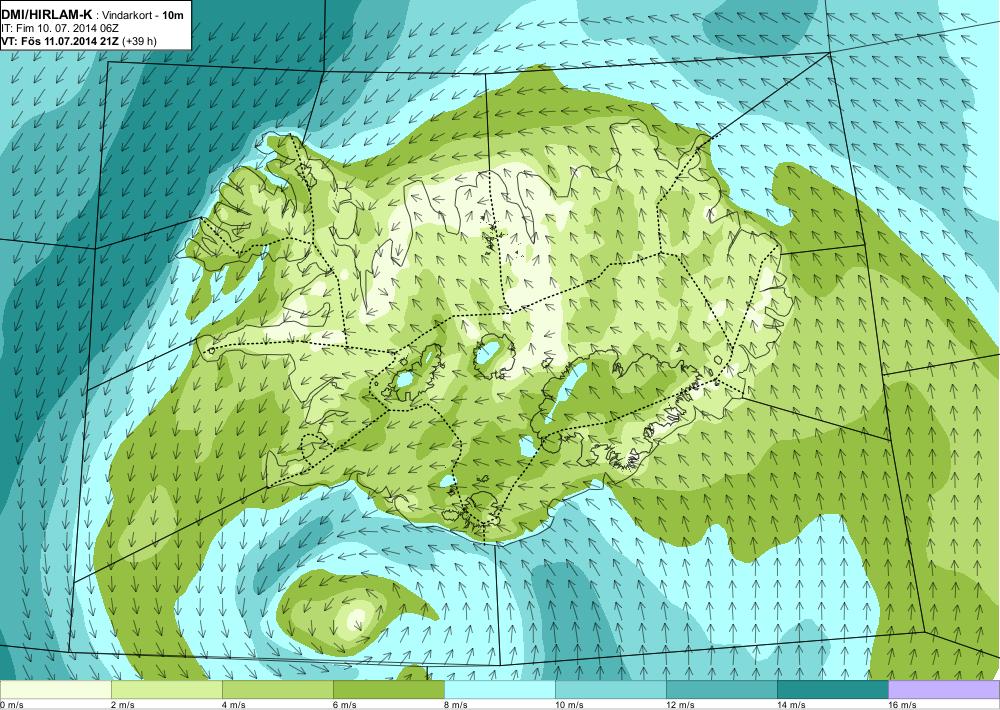The width and height of the screenshot is (1000, 710).
Task: Click the '10 m/s' legend label
Action: 570,705
